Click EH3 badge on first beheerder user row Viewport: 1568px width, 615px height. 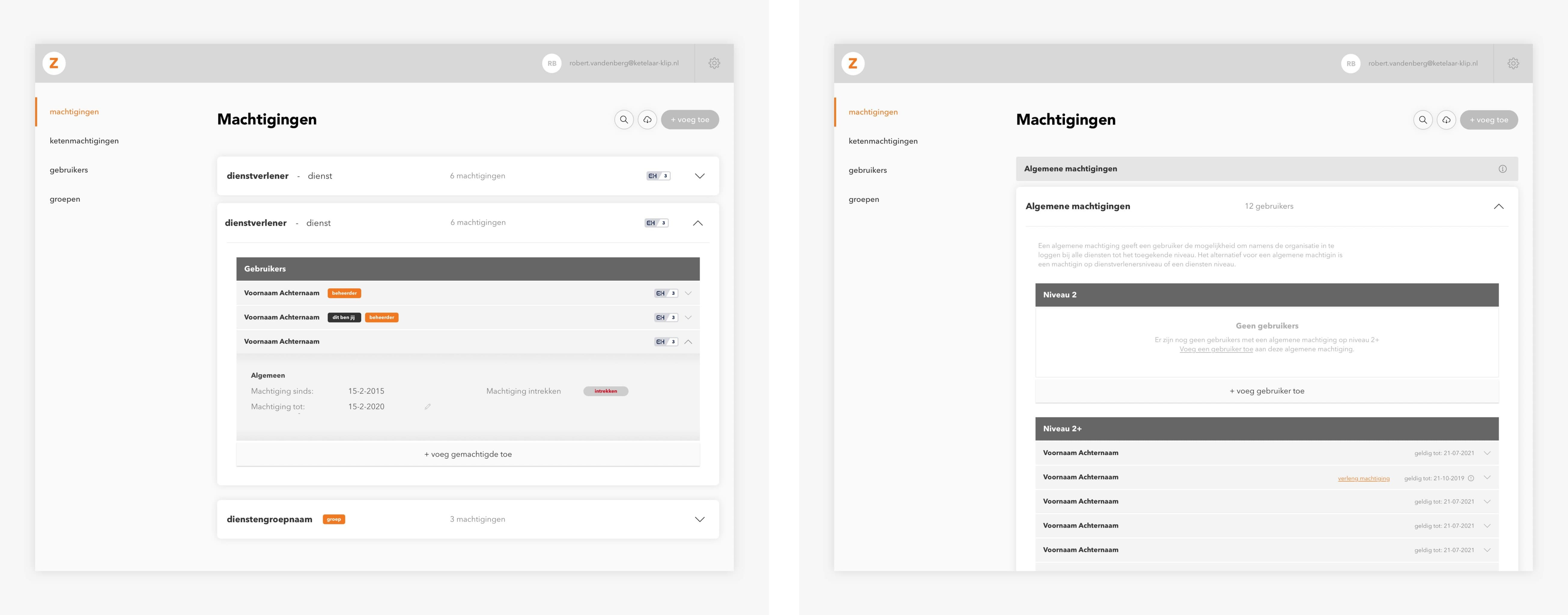click(666, 293)
